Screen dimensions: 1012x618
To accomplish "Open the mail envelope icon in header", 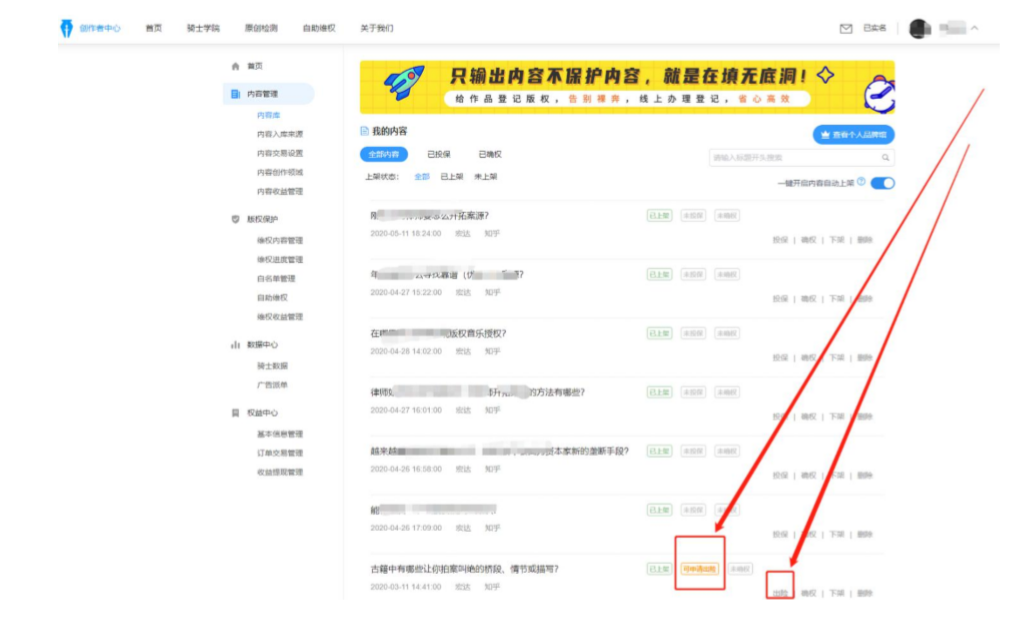I will point(846,28).
